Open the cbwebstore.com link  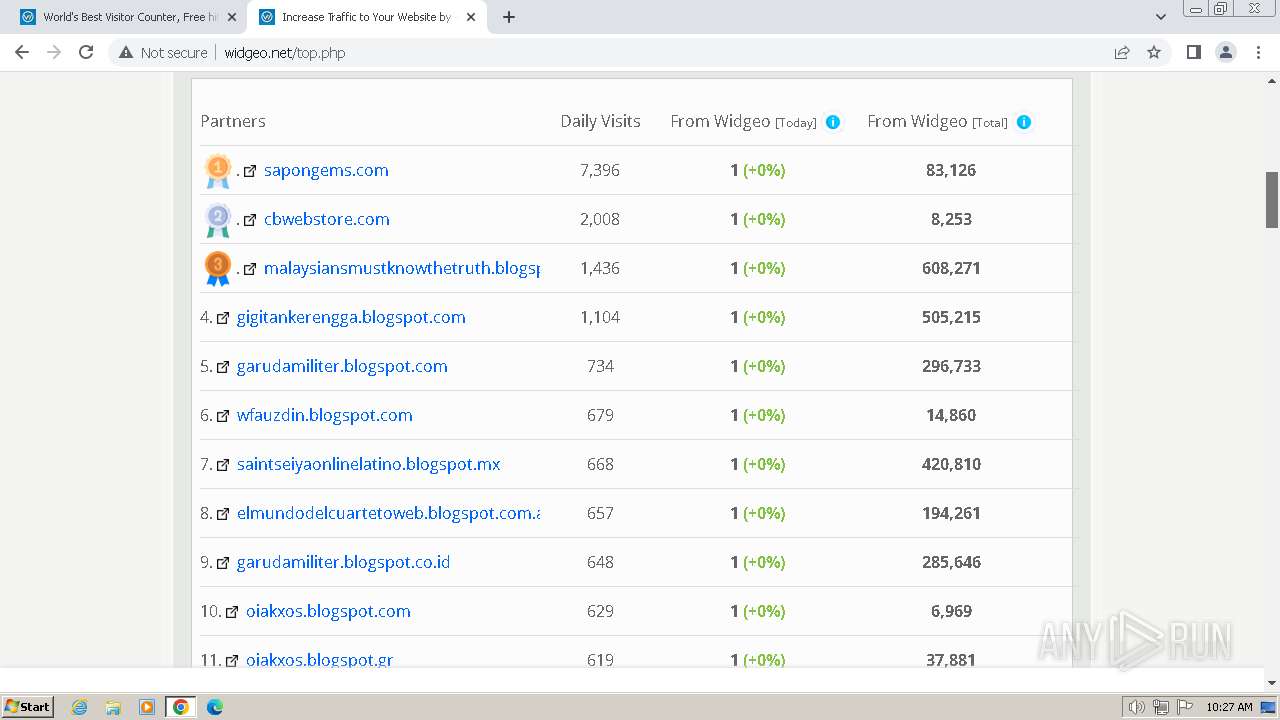[327, 220]
